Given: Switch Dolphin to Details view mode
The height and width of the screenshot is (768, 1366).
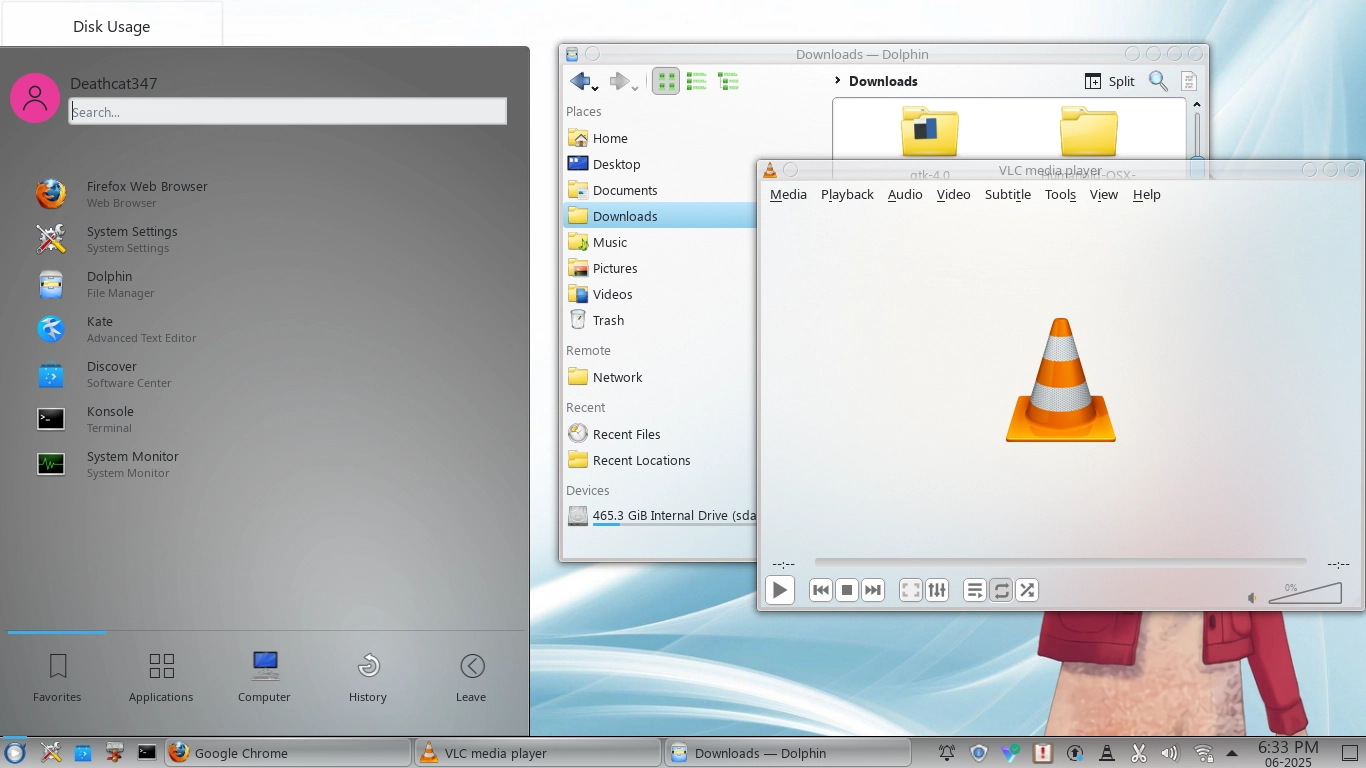Looking at the screenshot, I should 728,82.
